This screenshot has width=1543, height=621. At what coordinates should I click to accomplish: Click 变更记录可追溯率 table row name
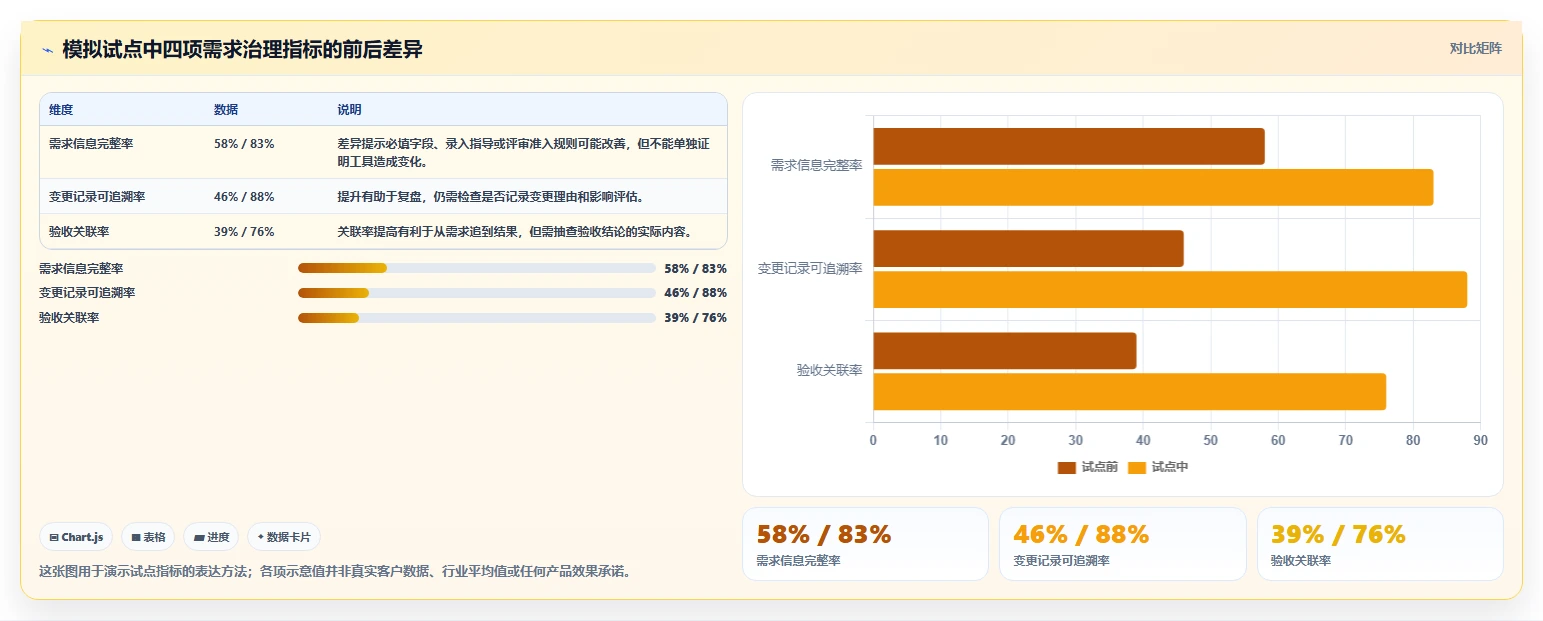click(97, 197)
